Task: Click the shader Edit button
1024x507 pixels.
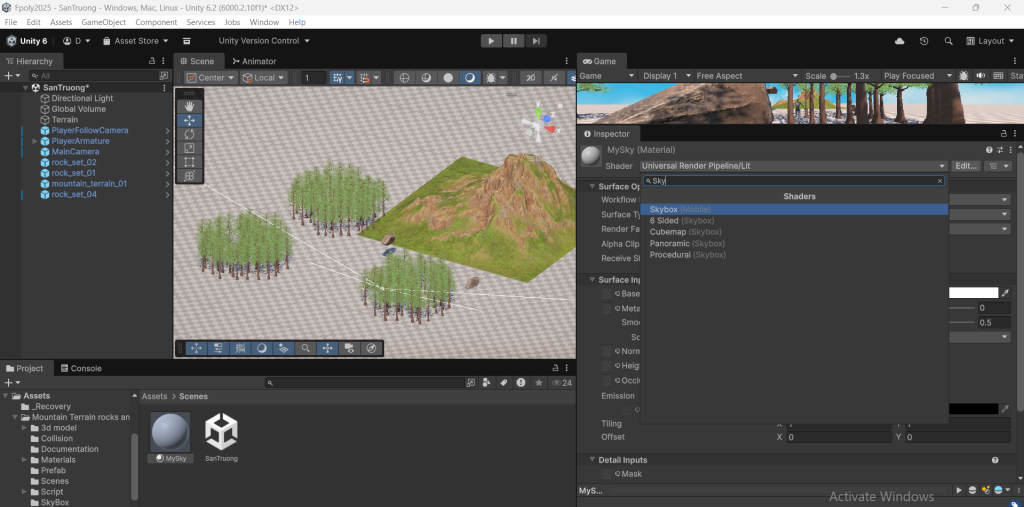Action: click(x=965, y=166)
